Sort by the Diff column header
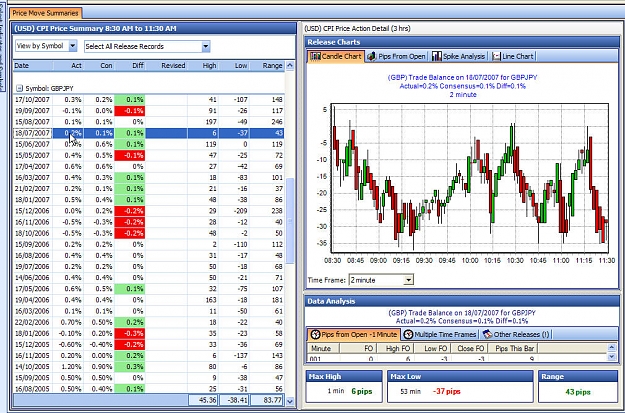Screen dimensions: 625x413 130,65
